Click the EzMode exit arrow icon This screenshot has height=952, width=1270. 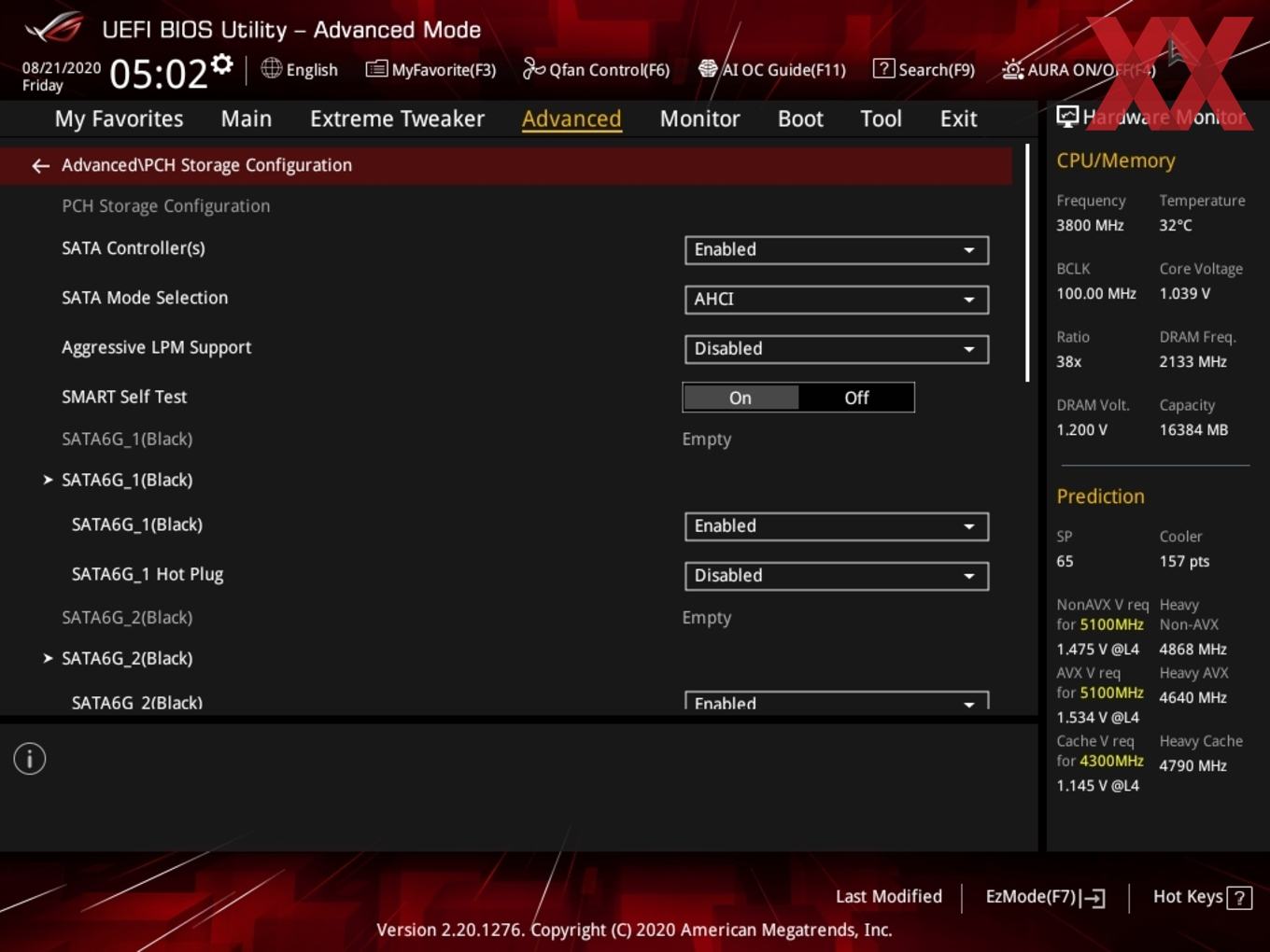pos(1093,898)
